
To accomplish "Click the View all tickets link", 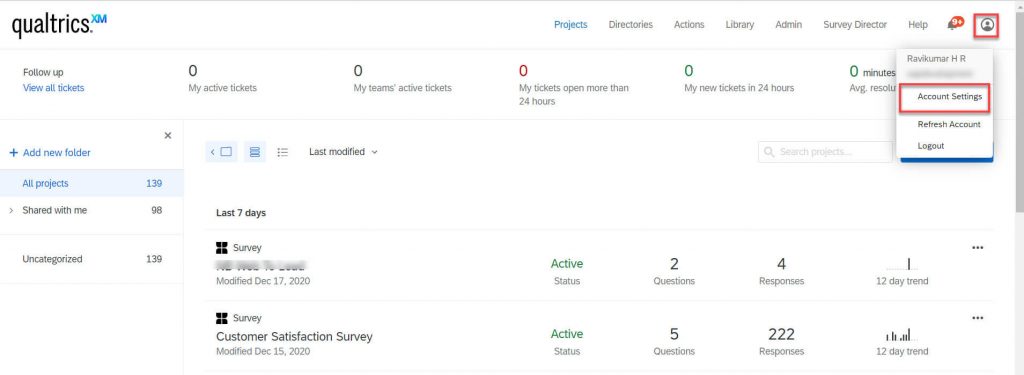I will point(54,88).
